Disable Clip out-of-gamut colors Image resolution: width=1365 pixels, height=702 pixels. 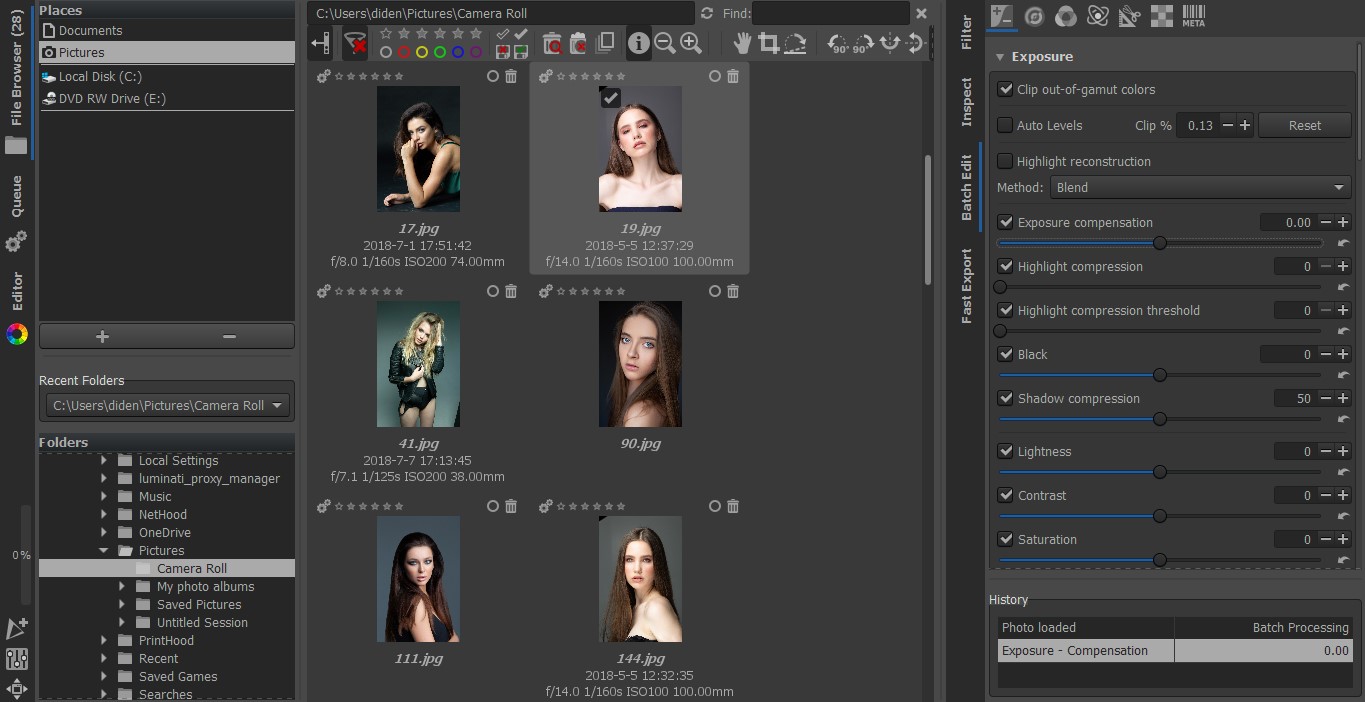coord(1005,89)
